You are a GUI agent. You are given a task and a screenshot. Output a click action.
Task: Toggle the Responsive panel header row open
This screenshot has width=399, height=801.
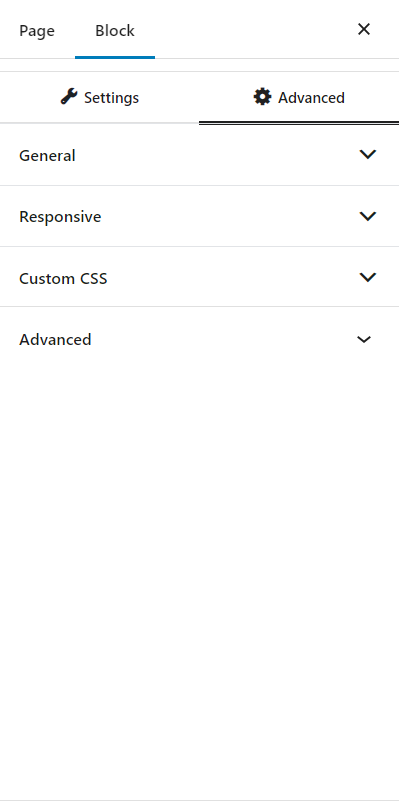tap(199, 216)
